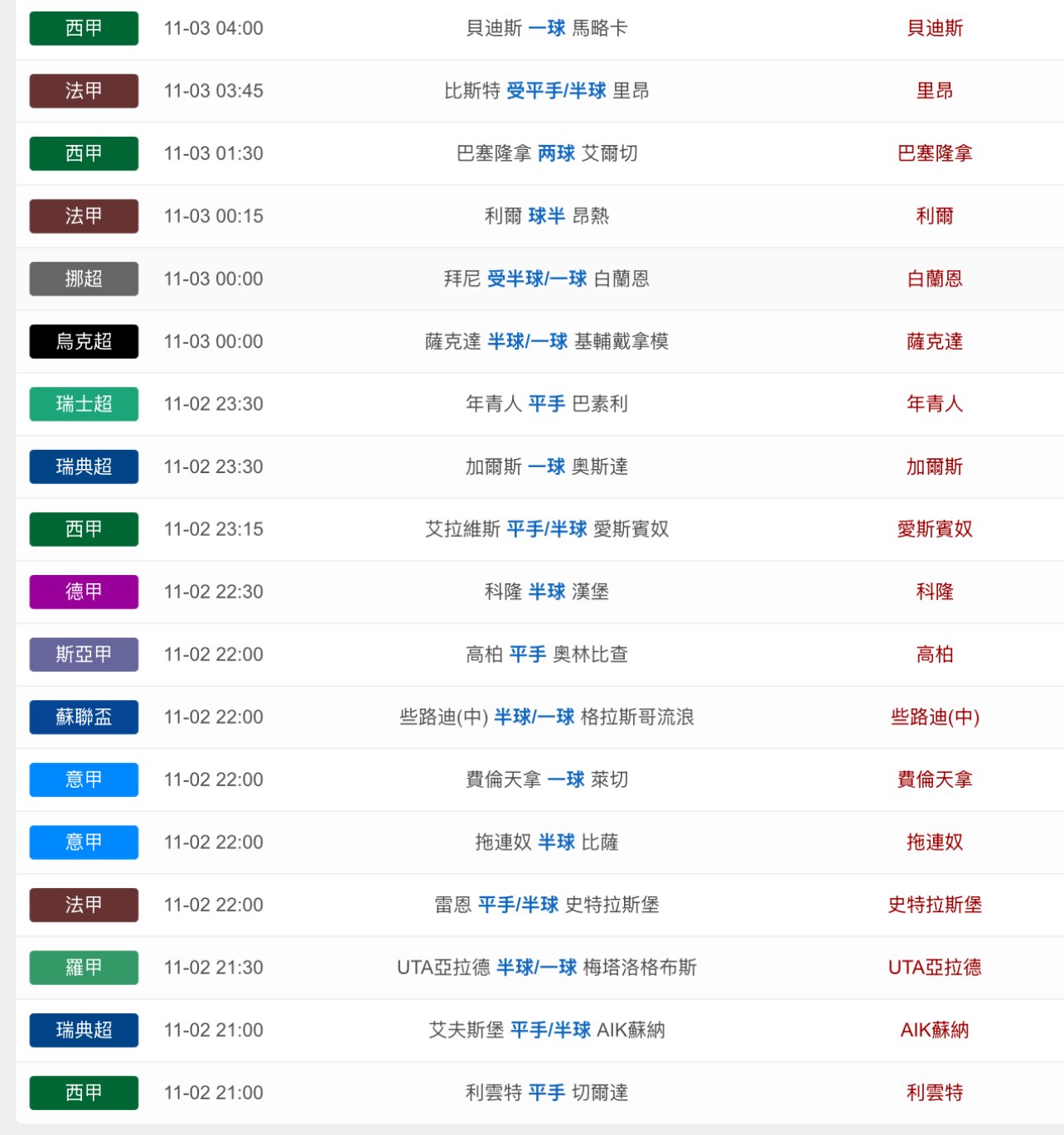Click the 挪超 league badge

coord(84,278)
